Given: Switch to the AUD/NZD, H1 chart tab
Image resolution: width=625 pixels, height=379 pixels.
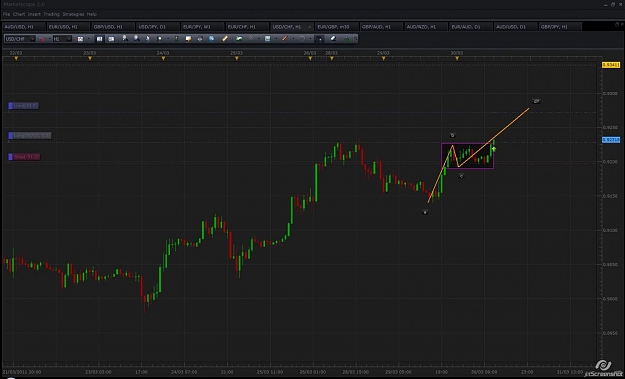Looking at the screenshot, I should (x=425, y=27).
